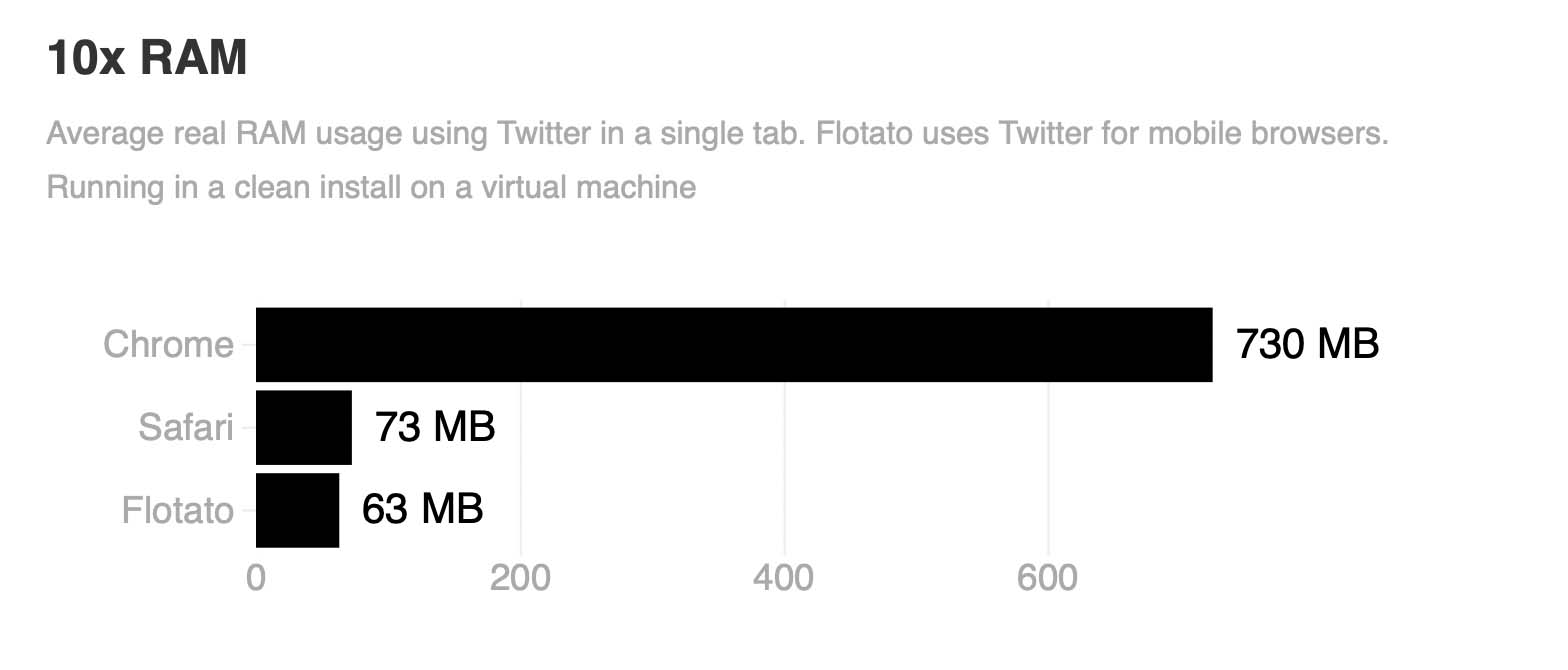Click the "10x RAM" heading

coord(146,58)
